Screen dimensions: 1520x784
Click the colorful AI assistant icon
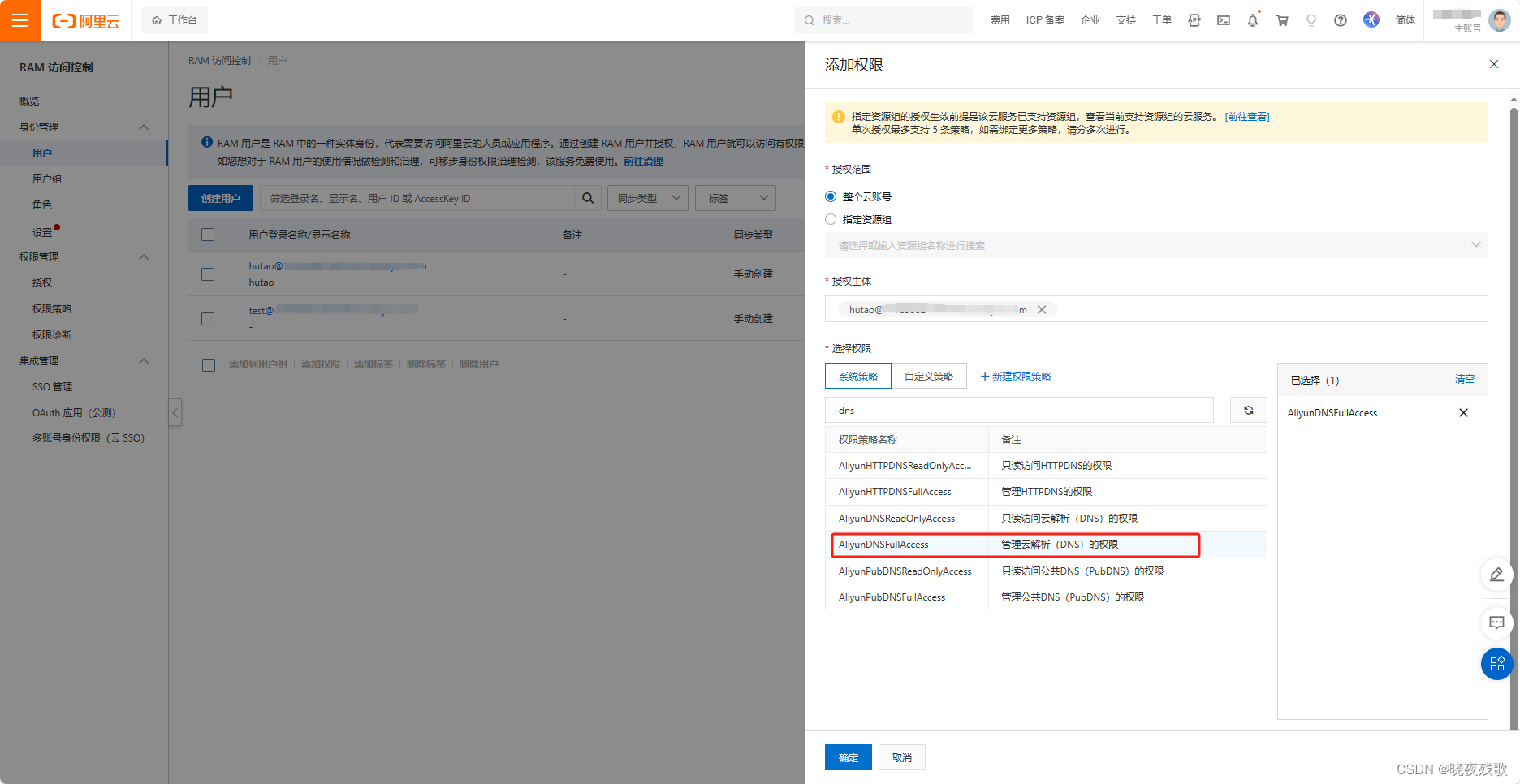point(1371,19)
